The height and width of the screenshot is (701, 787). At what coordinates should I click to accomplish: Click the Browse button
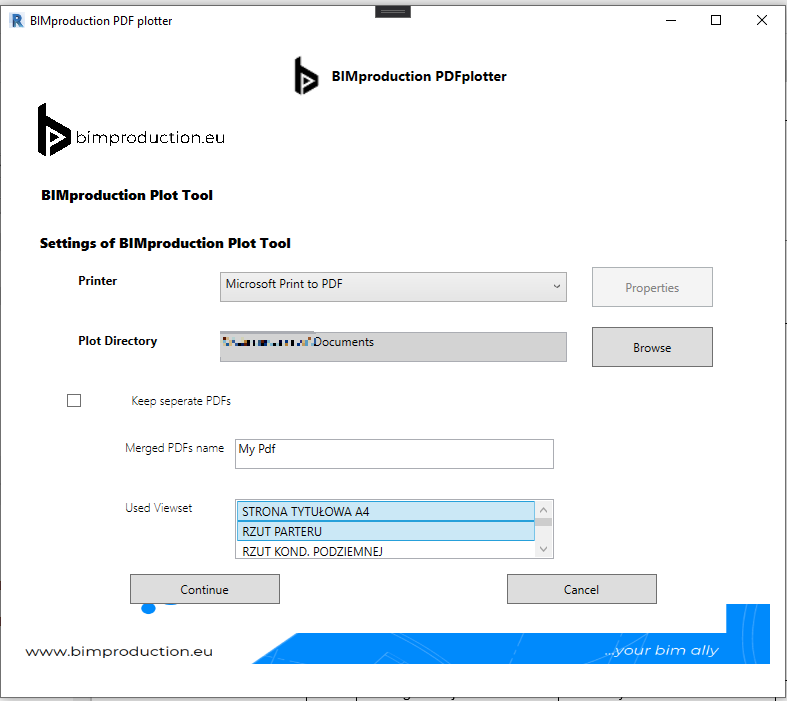pos(651,347)
